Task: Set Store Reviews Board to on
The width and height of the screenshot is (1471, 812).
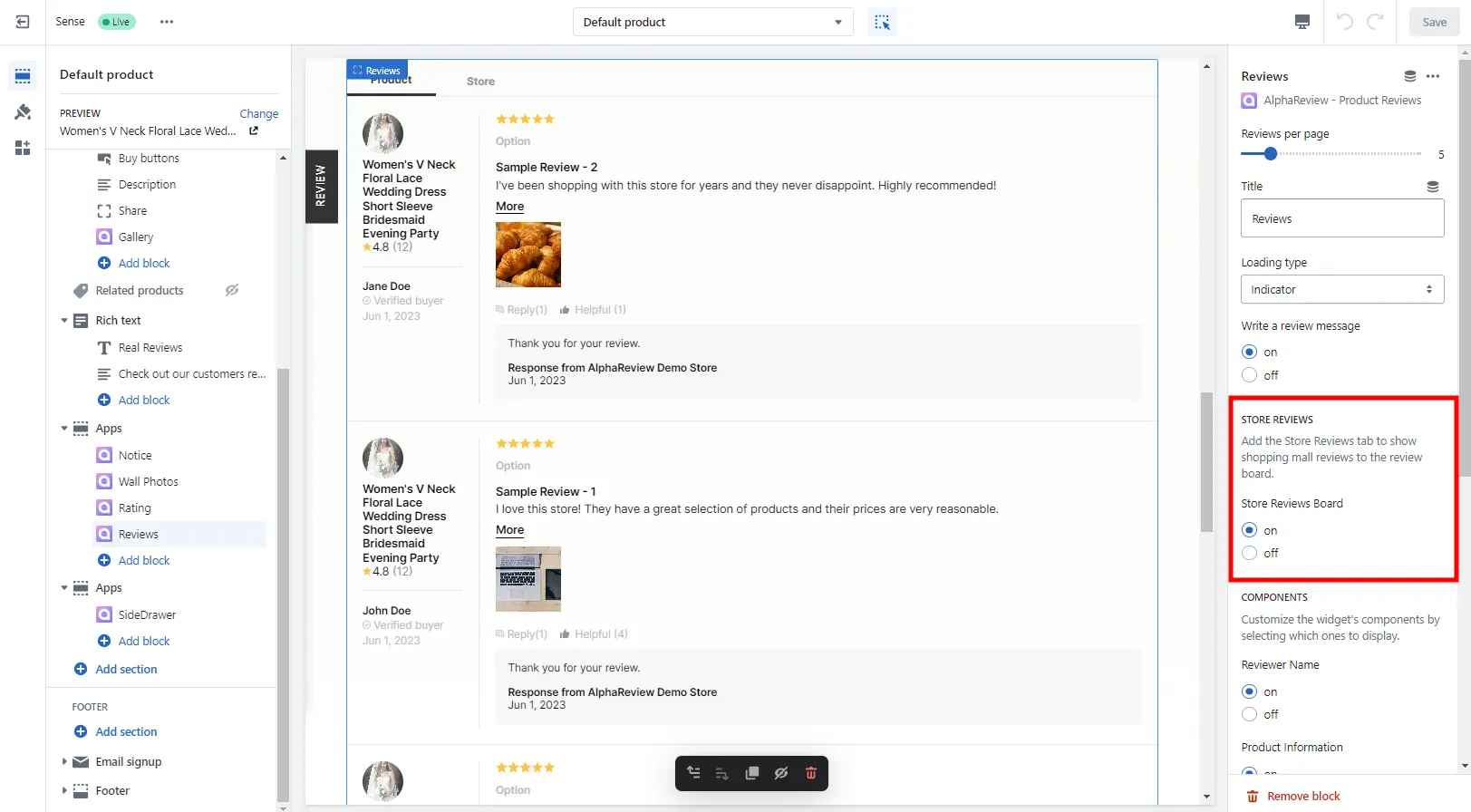Action: click(1250, 530)
